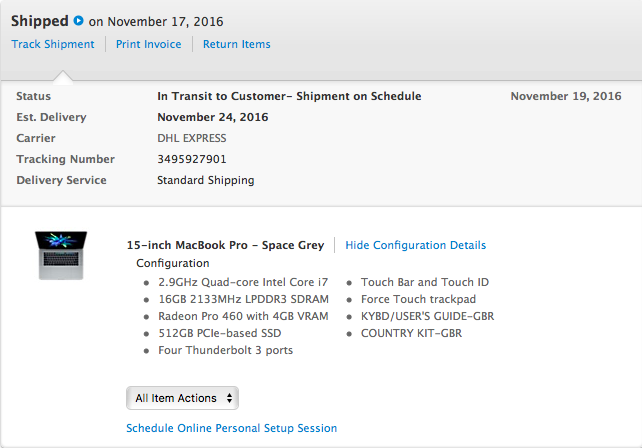Click the Shipped status heading
The image size is (642, 448).
point(40,21)
